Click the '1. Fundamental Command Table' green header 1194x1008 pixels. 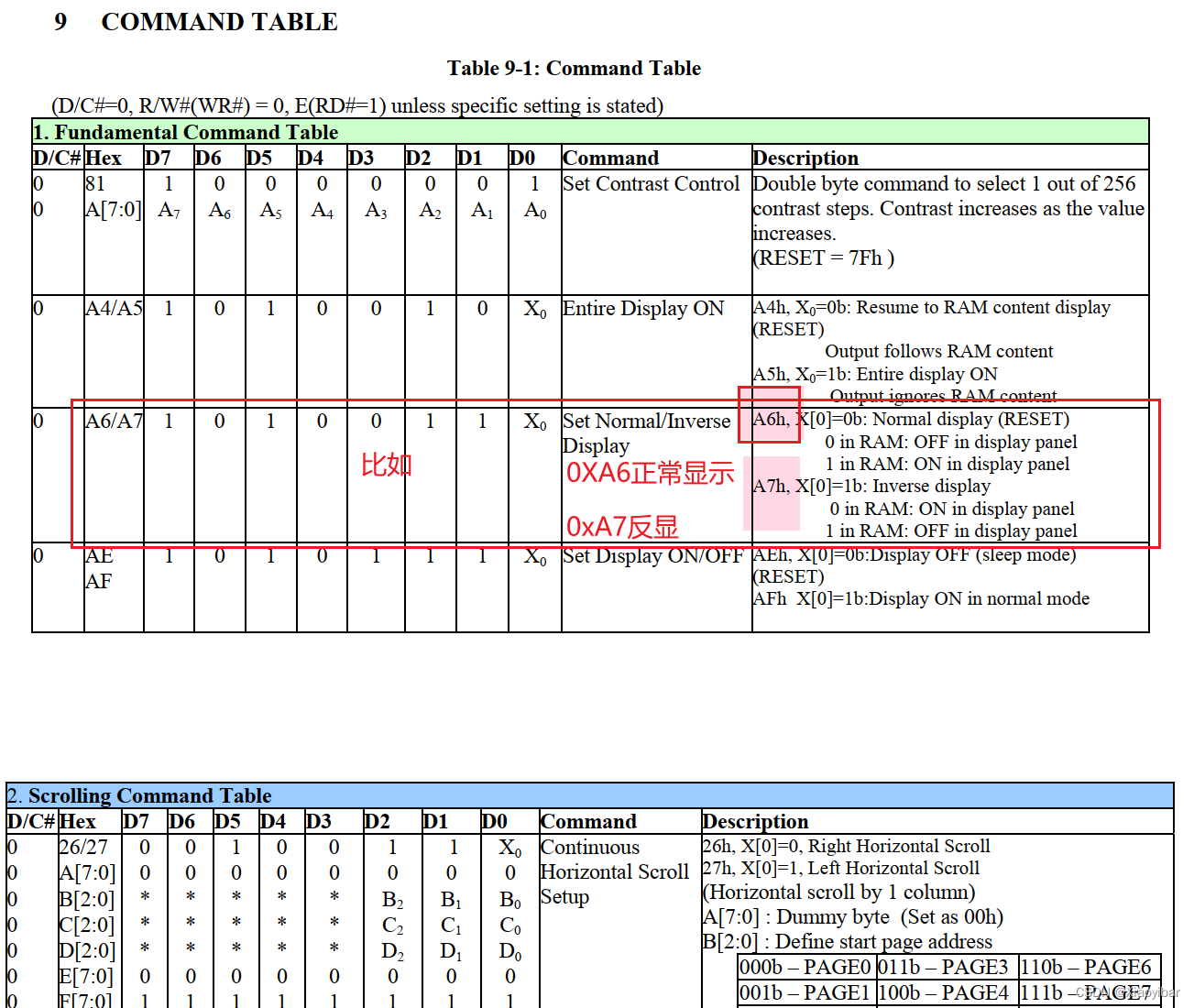coord(590,132)
